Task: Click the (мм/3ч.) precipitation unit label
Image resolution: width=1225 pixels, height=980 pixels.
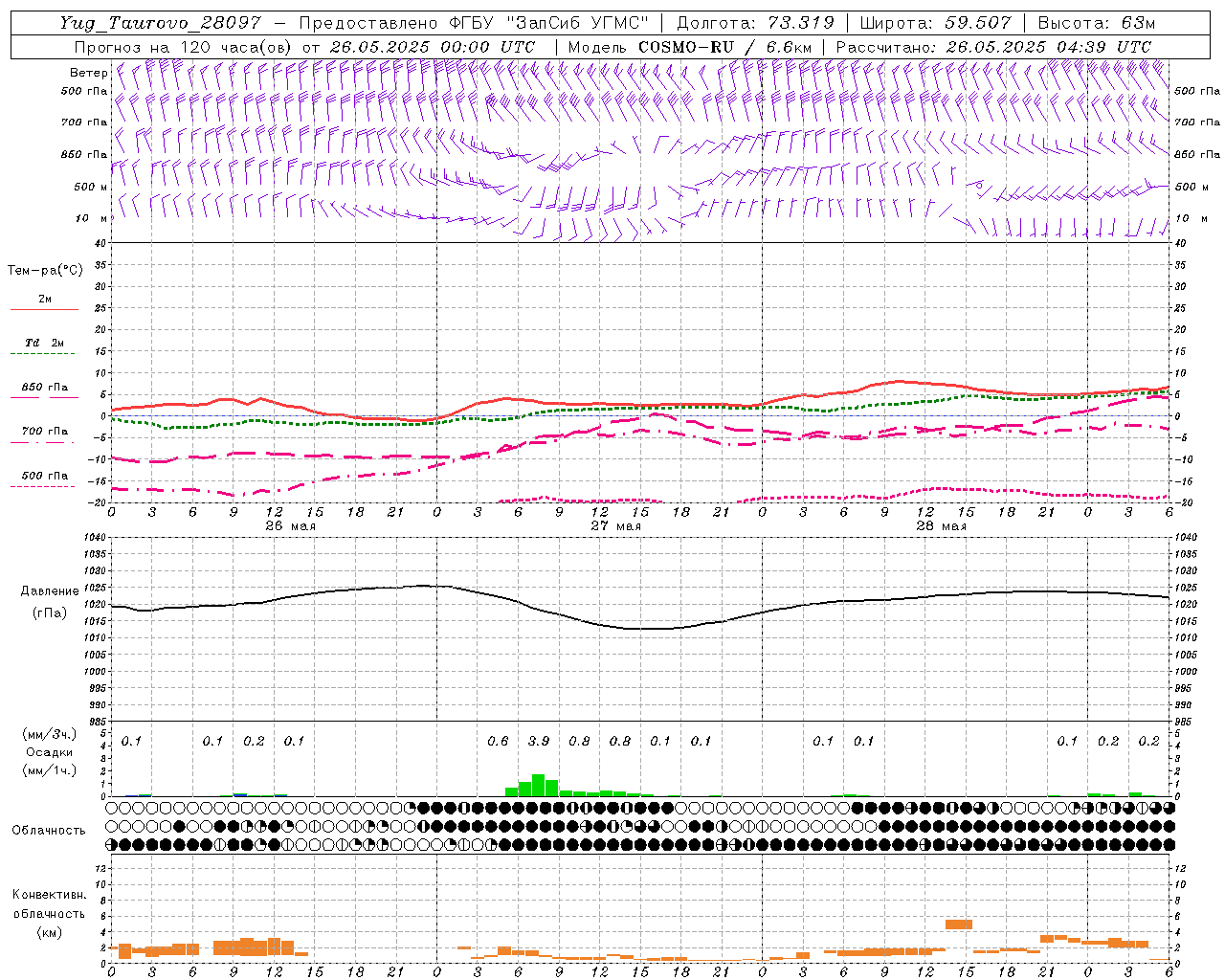Action: pyautogui.click(x=50, y=735)
